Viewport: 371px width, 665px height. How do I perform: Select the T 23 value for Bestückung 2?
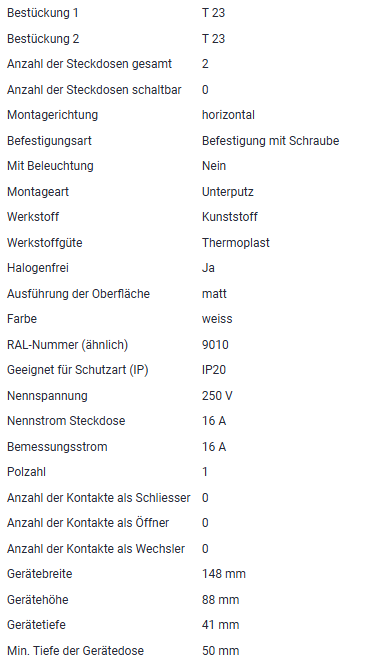[x=213, y=39]
